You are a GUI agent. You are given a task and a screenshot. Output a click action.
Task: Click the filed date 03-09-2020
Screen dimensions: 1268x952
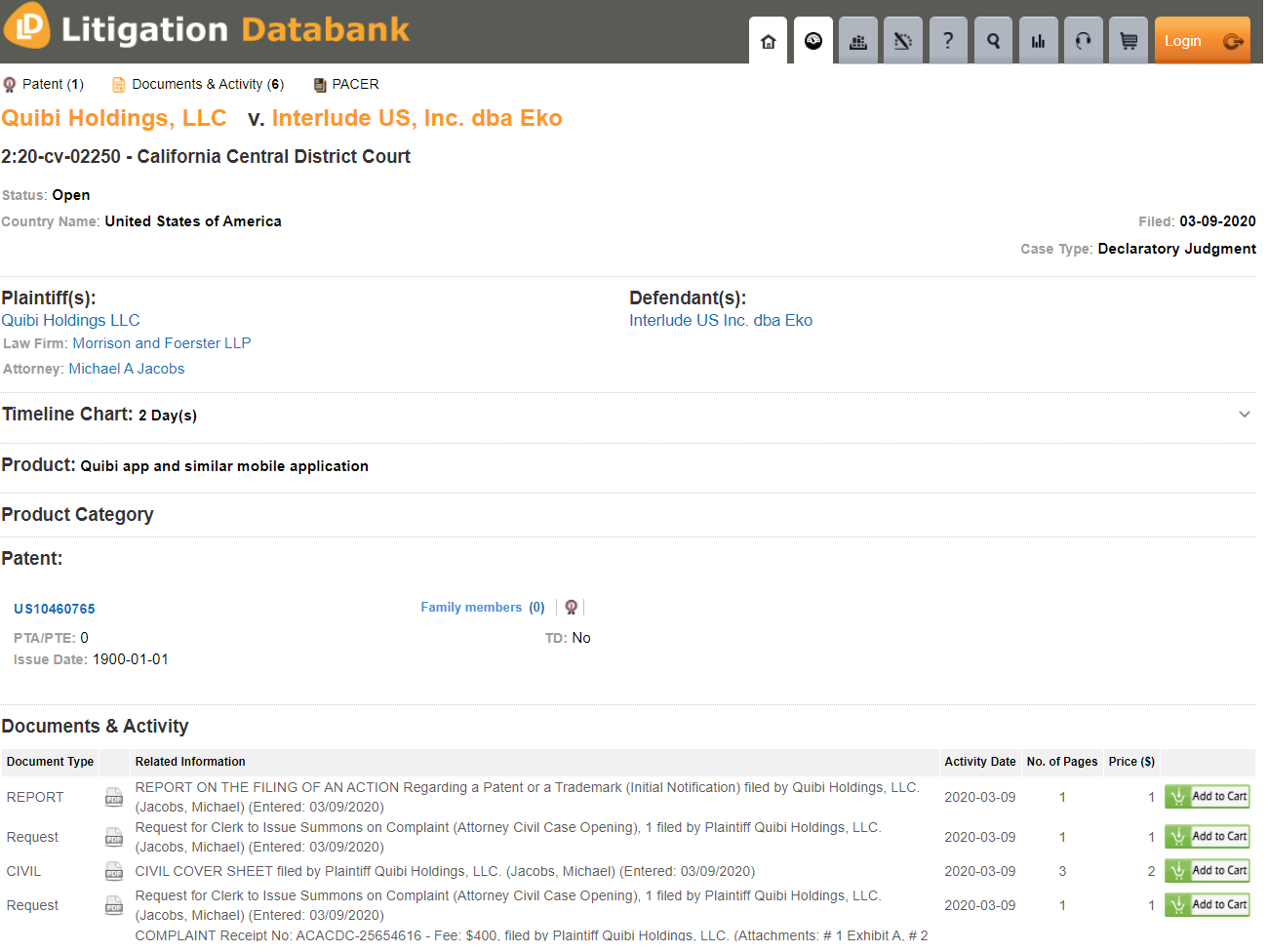(1217, 222)
